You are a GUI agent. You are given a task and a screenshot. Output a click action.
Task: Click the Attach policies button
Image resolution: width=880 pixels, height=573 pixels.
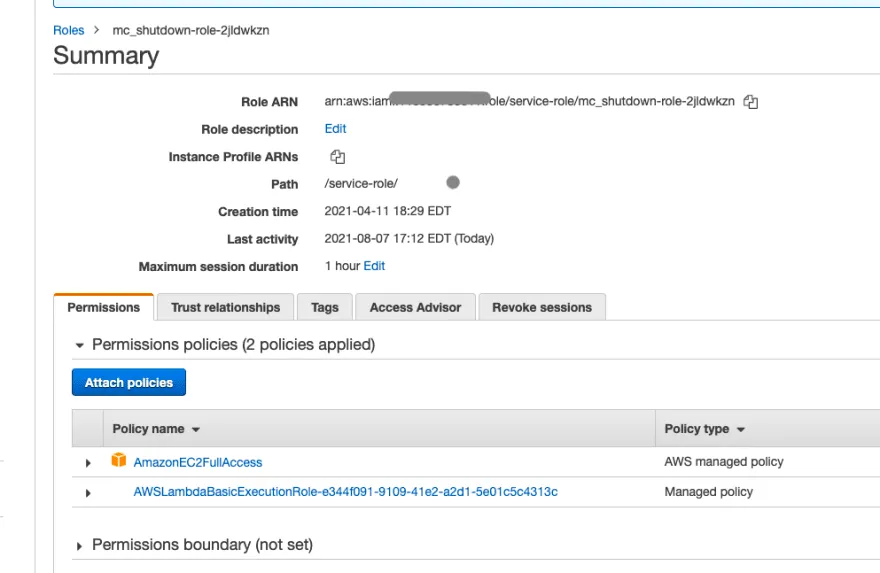tap(129, 382)
